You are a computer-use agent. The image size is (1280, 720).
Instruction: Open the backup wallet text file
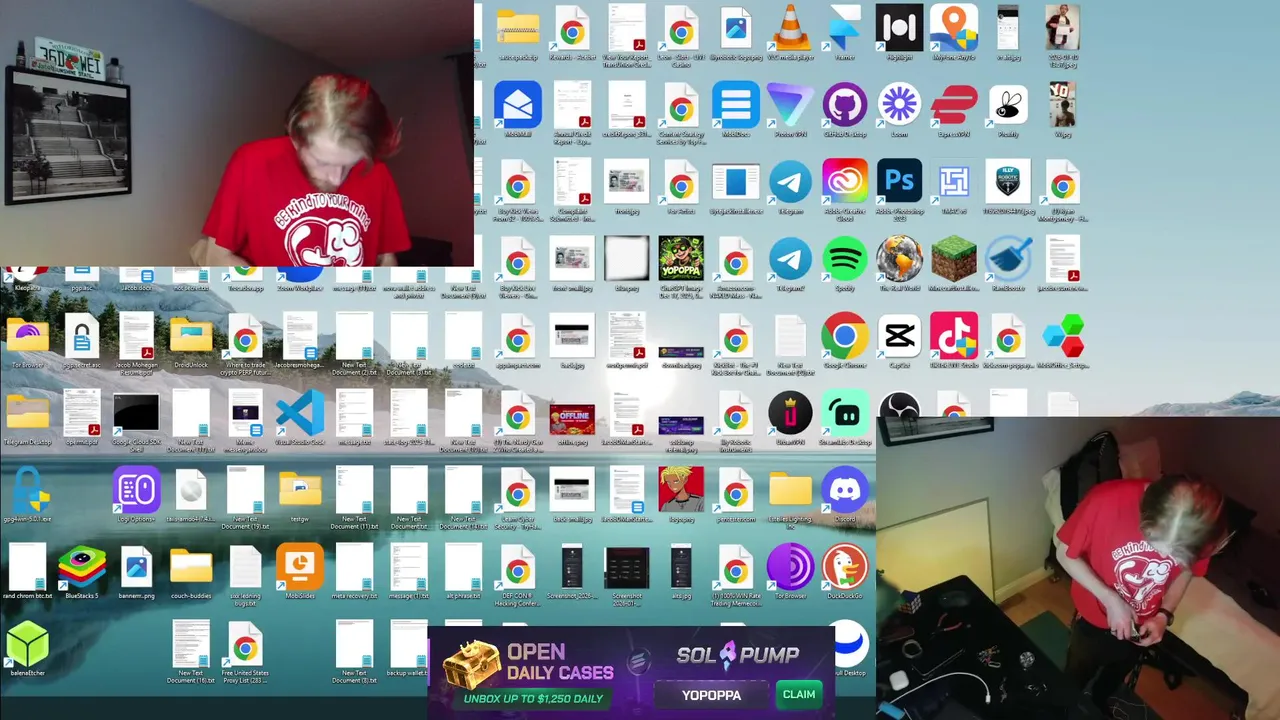pyautogui.click(x=409, y=645)
